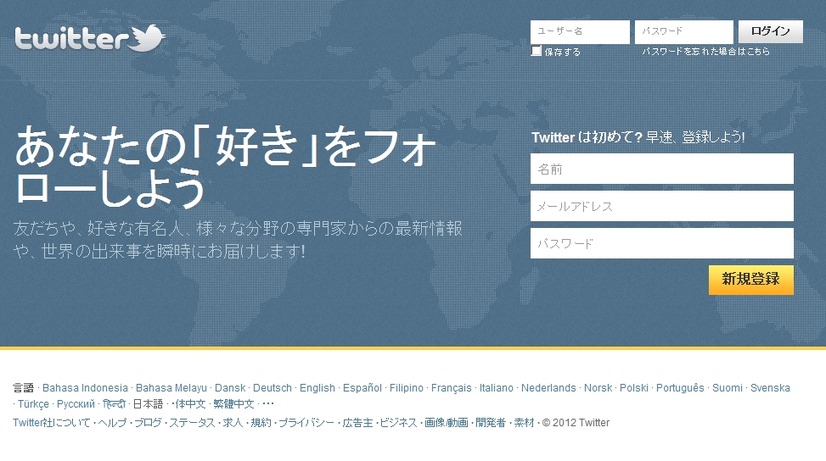Open the 素材 footer link

(524, 423)
